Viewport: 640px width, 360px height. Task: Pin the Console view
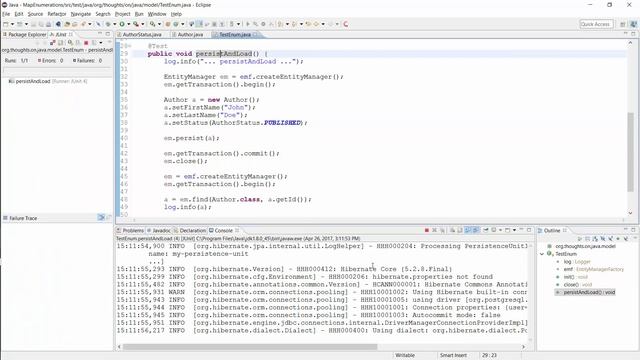click(x=486, y=230)
